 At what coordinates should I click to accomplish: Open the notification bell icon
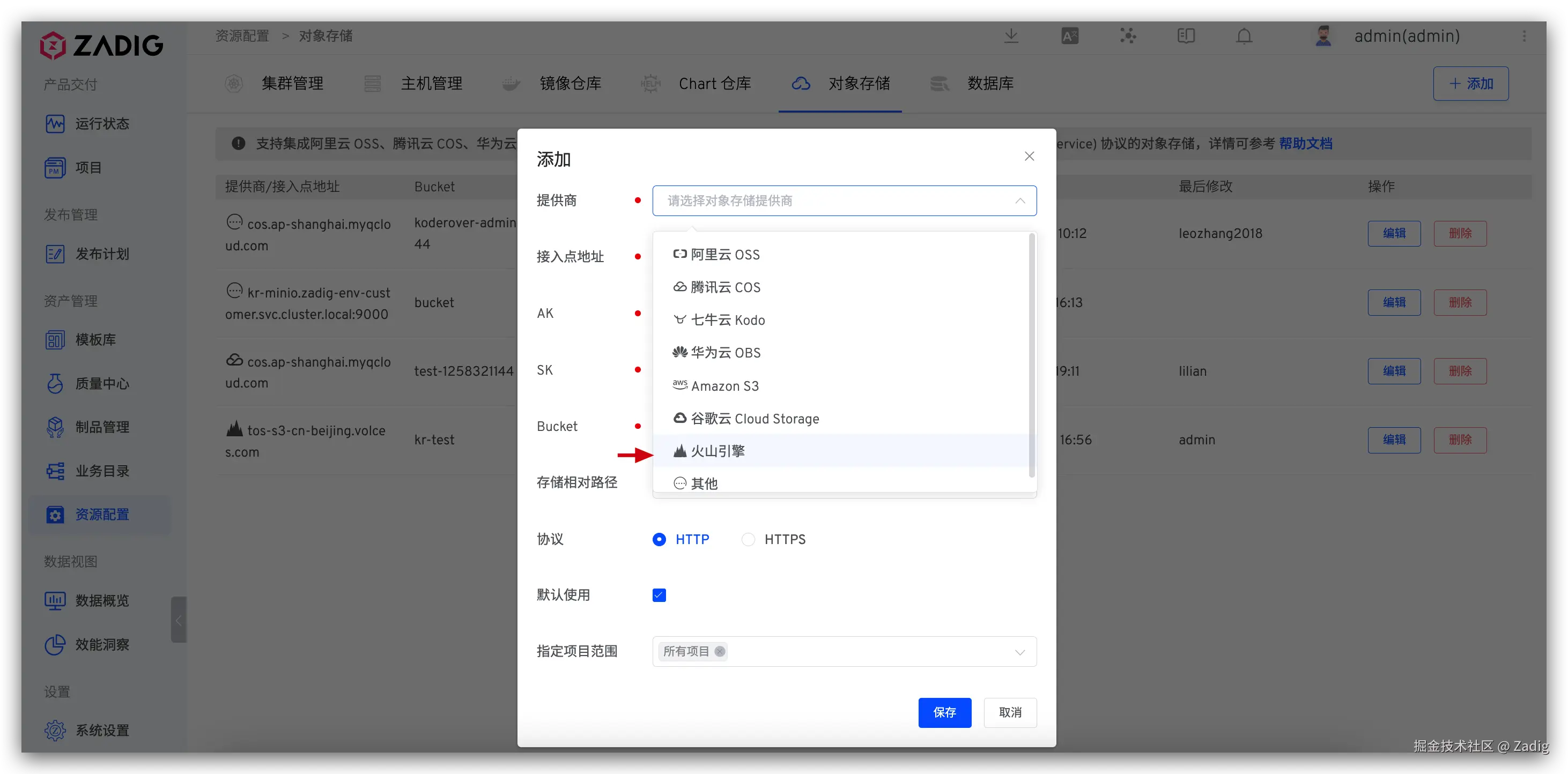click(x=1244, y=36)
